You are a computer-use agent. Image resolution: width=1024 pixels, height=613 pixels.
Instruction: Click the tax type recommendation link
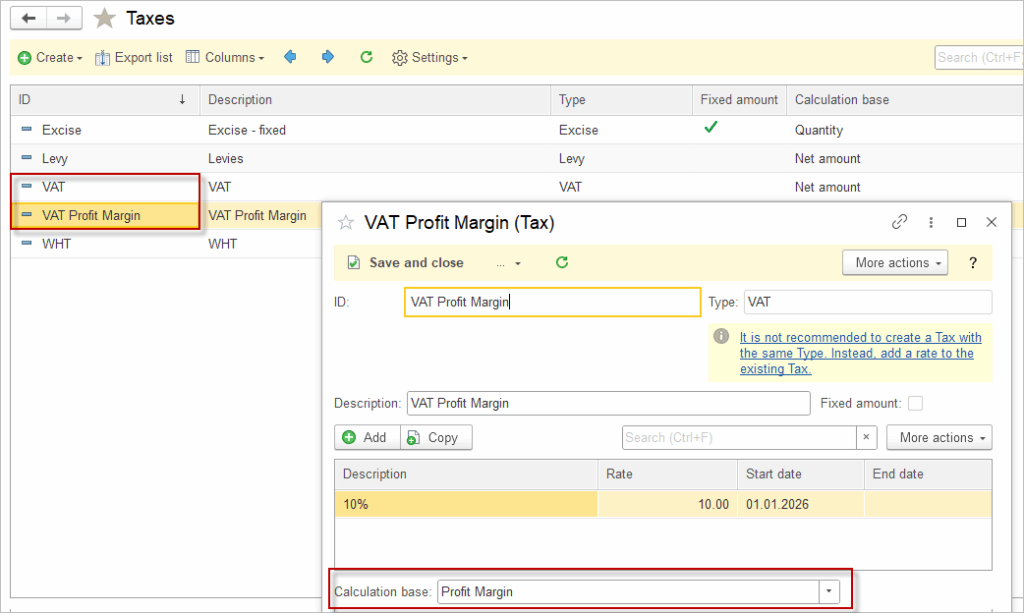tap(860, 353)
